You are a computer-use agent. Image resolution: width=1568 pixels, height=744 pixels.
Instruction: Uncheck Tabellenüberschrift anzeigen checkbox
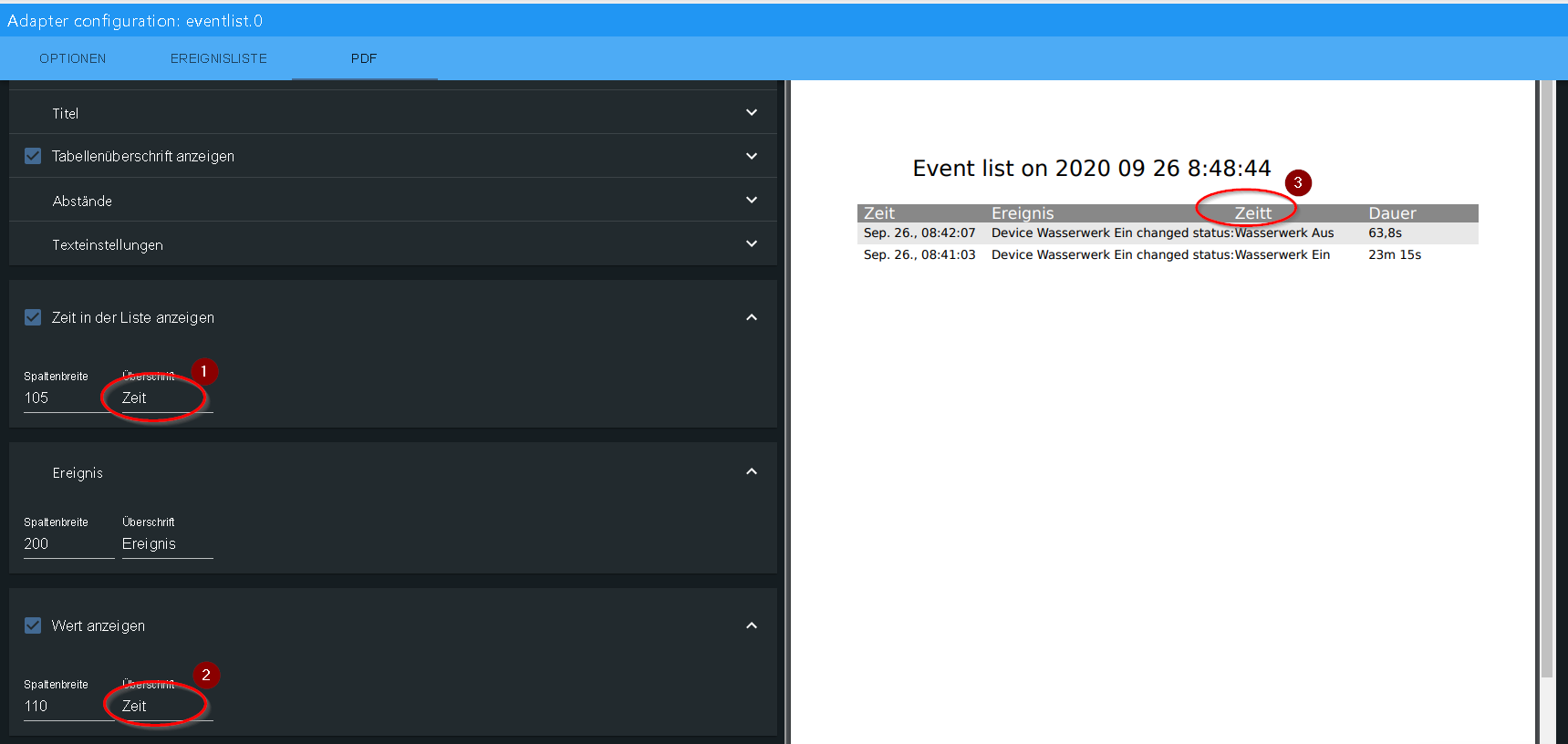33,156
